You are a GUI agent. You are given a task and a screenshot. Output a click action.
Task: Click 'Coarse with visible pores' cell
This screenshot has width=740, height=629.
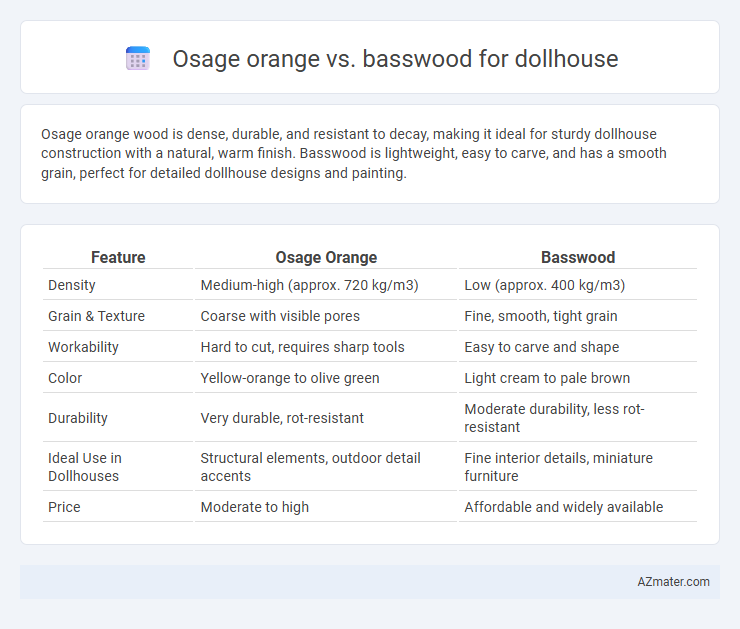(x=280, y=316)
